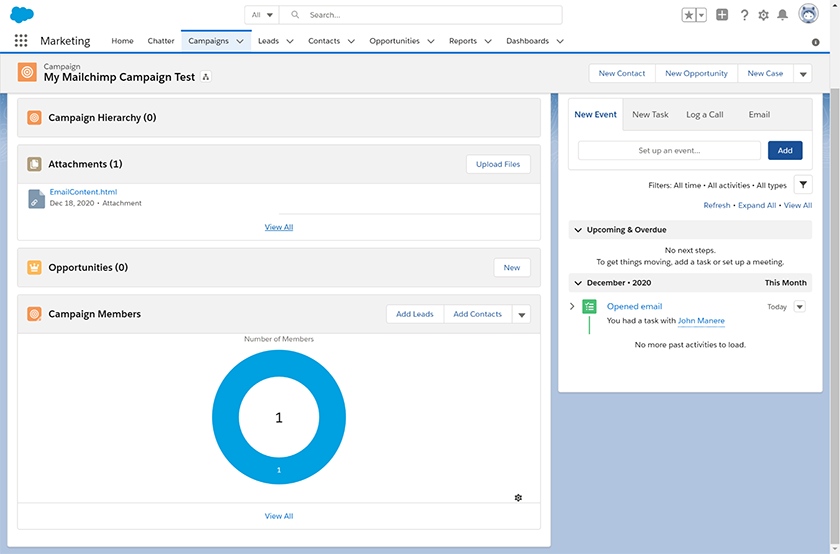Open the All search scope dropdown
Image resolution: width=840 pixels, height=554 pixels.
coord(262,15)
